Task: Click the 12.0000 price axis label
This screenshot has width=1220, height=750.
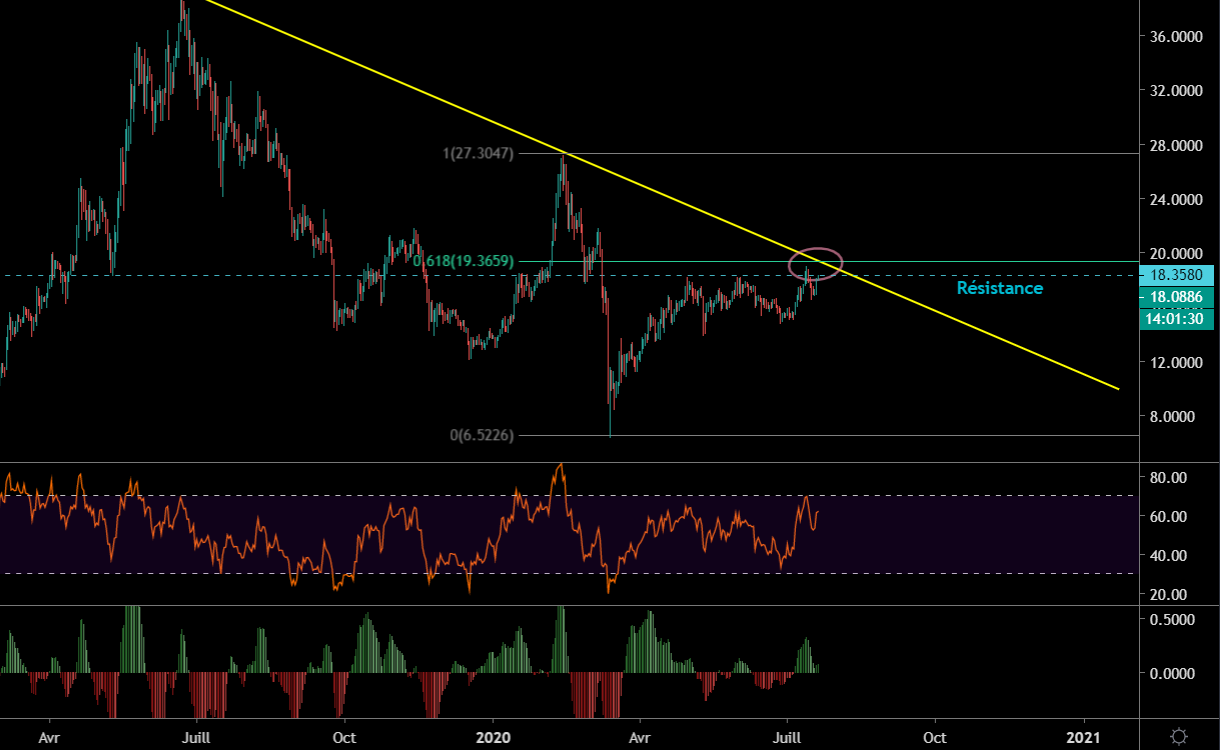Action: [1173, 362]
